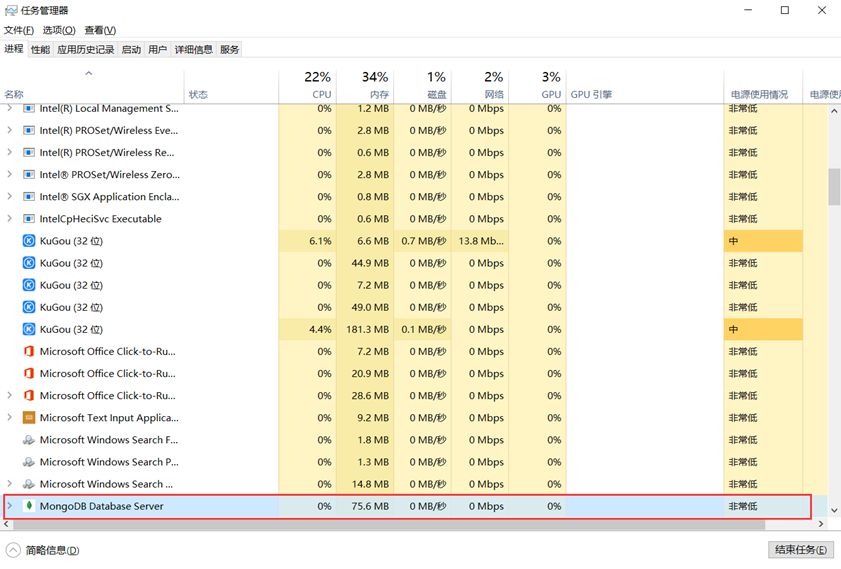This screenshot has height=569, width=841.
Task: Click the Microsoft Windows Search P... icon
Action: 29,462
